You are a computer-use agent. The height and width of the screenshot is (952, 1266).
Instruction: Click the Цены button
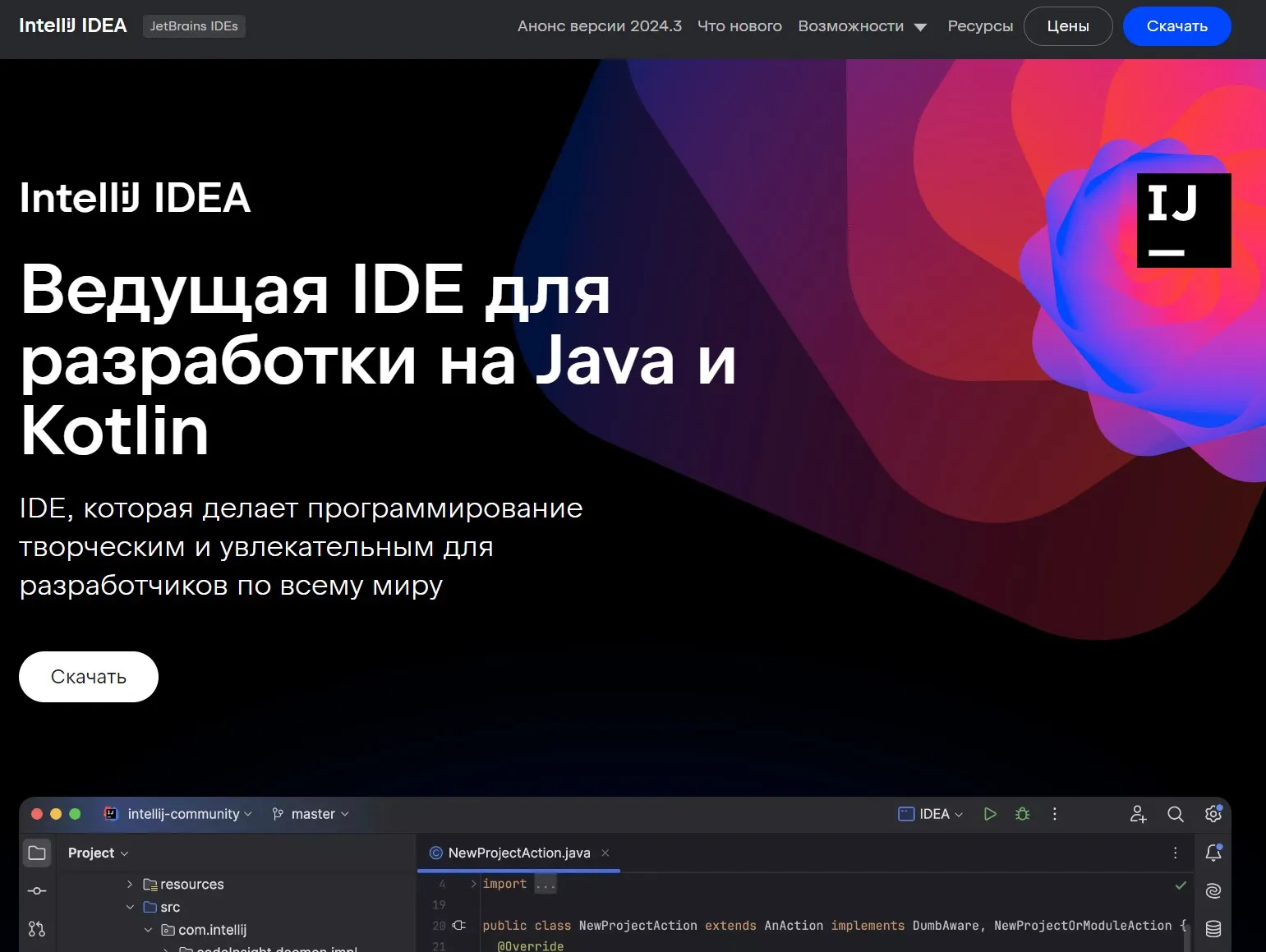[1068, 26]
